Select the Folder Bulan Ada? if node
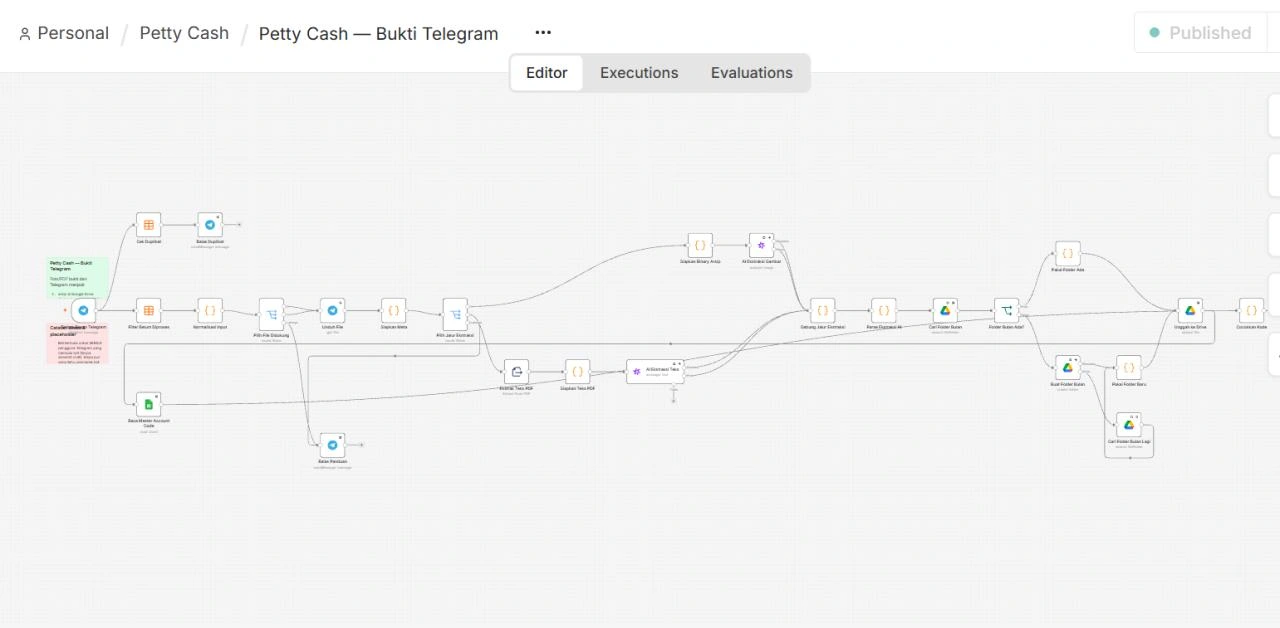Screen dimensions: 1280x628 coord(1007,310)
